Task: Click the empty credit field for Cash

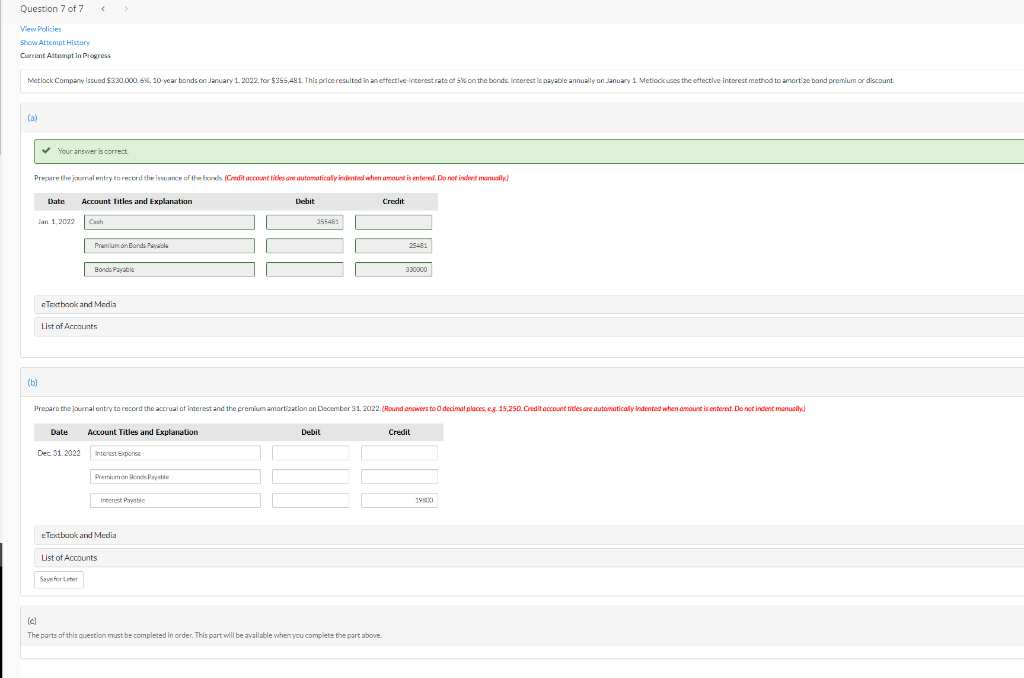Action: 393,222
